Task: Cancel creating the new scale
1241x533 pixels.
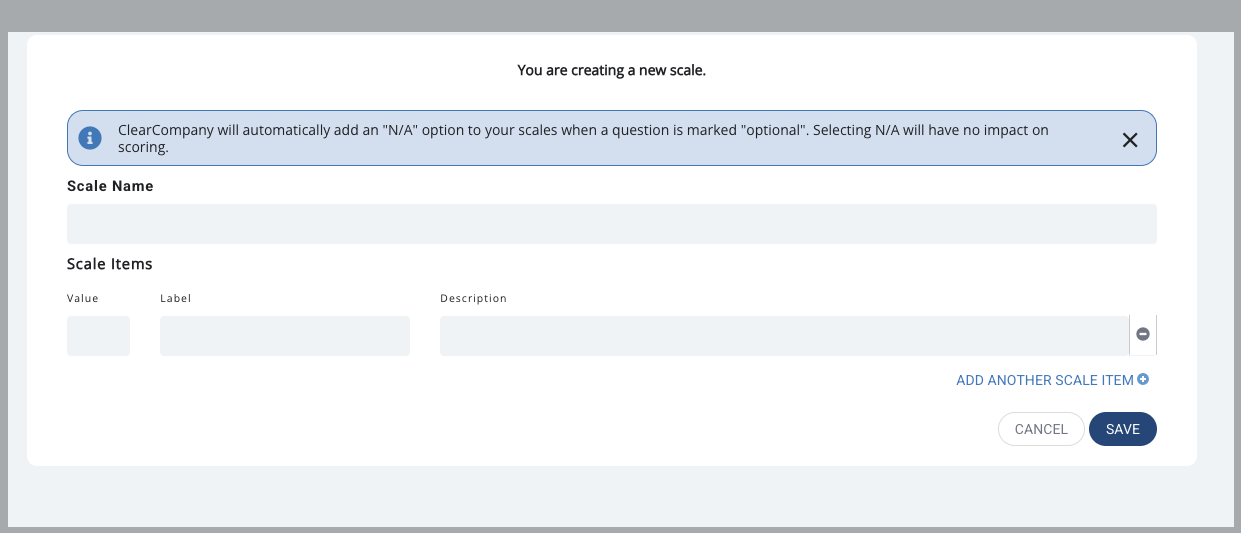Action: tap(1041, 429)
